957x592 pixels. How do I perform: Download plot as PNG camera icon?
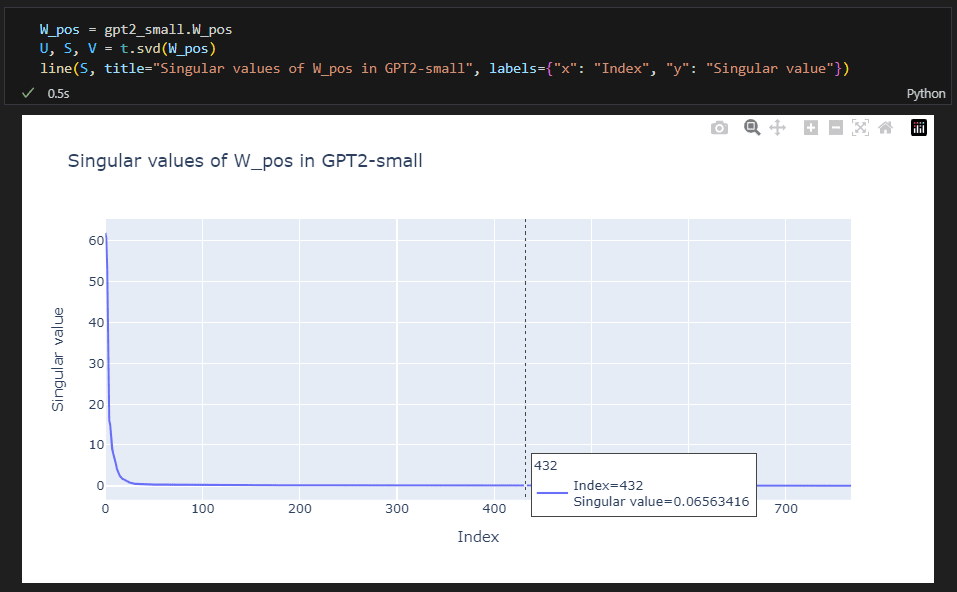coord(720,128)
